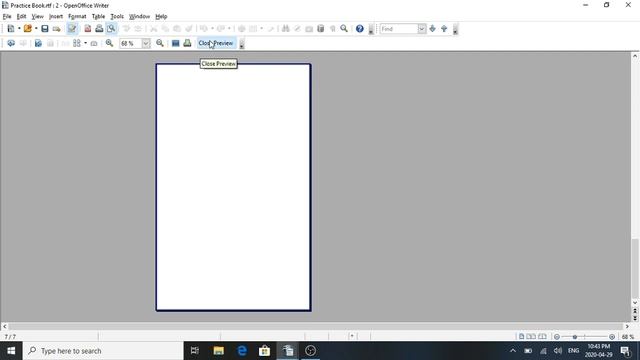Toggle the Page Preview icon
The width and height of the screenshot is (640, 360).
pyautogui.click(x=111, y=29)
